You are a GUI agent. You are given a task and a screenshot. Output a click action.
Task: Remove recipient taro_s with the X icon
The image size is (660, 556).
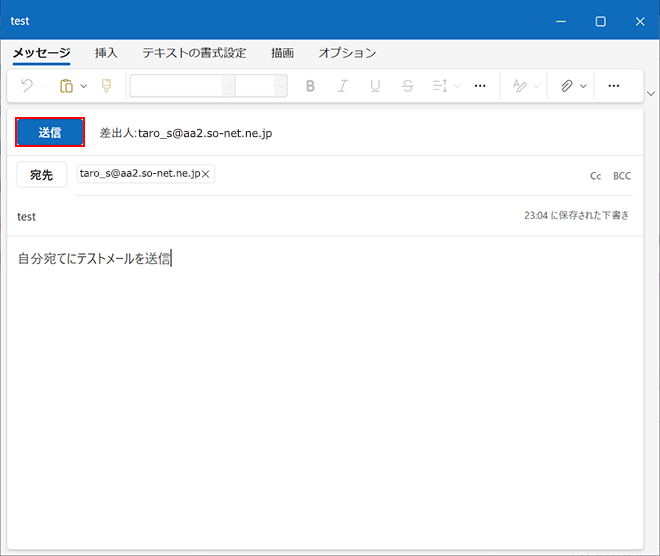coord(206,174)
